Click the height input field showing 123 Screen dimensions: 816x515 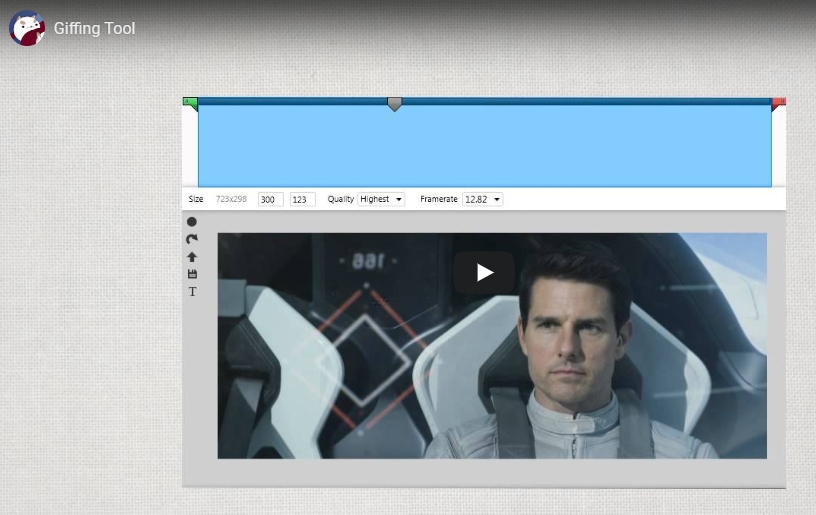[x=302, y=200]
